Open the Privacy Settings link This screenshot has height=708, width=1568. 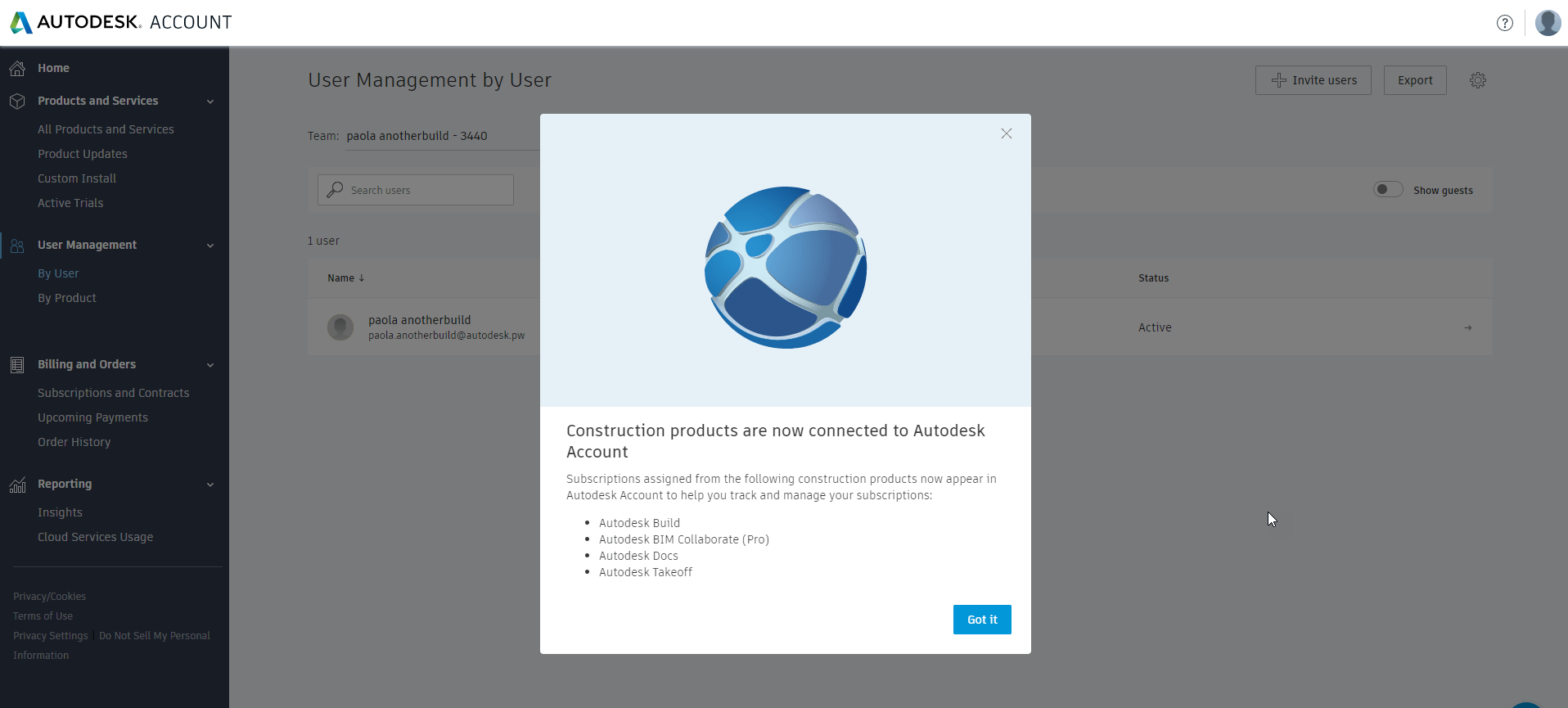click(x=50, y=636)
